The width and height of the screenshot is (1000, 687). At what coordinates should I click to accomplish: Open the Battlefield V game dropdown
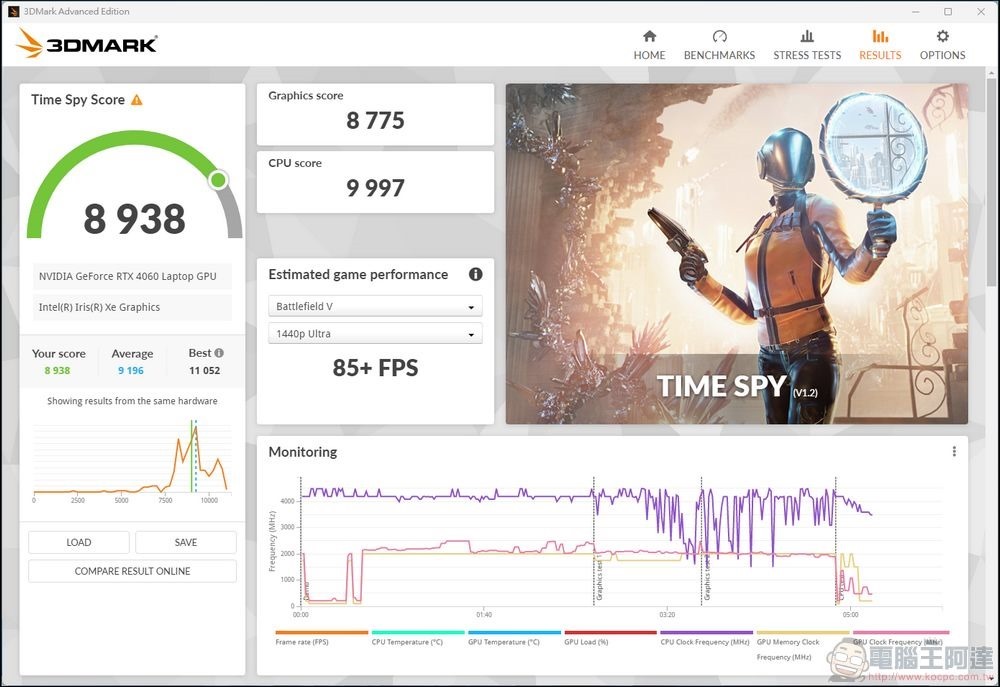[x=375, y=306]
